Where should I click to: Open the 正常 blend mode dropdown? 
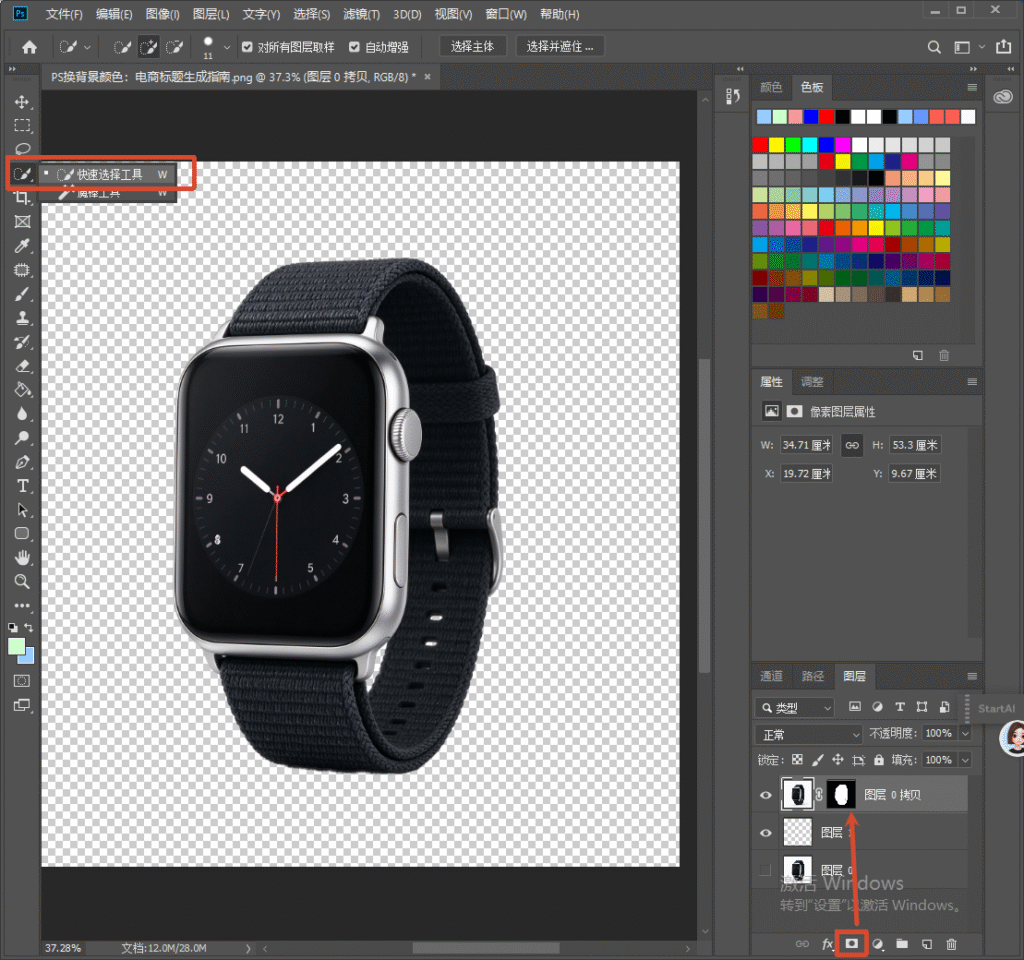click(808, 734)
